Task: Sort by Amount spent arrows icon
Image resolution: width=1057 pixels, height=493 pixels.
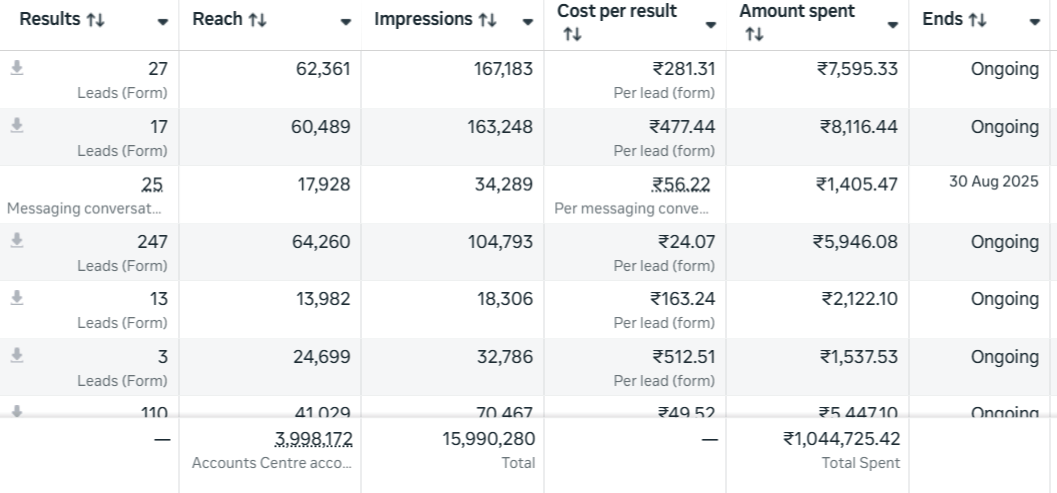Action: (754, 35)
